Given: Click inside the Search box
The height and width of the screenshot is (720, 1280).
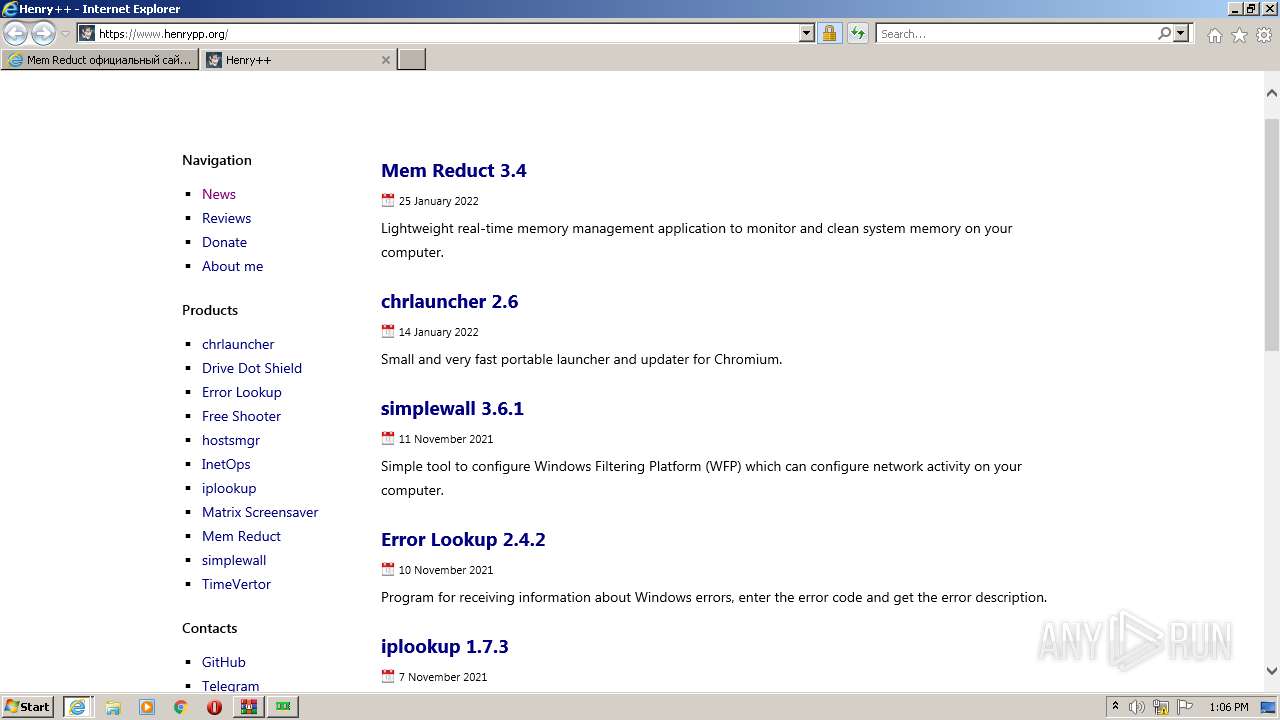Looking at the screenshot, I should coord(1015,33).
